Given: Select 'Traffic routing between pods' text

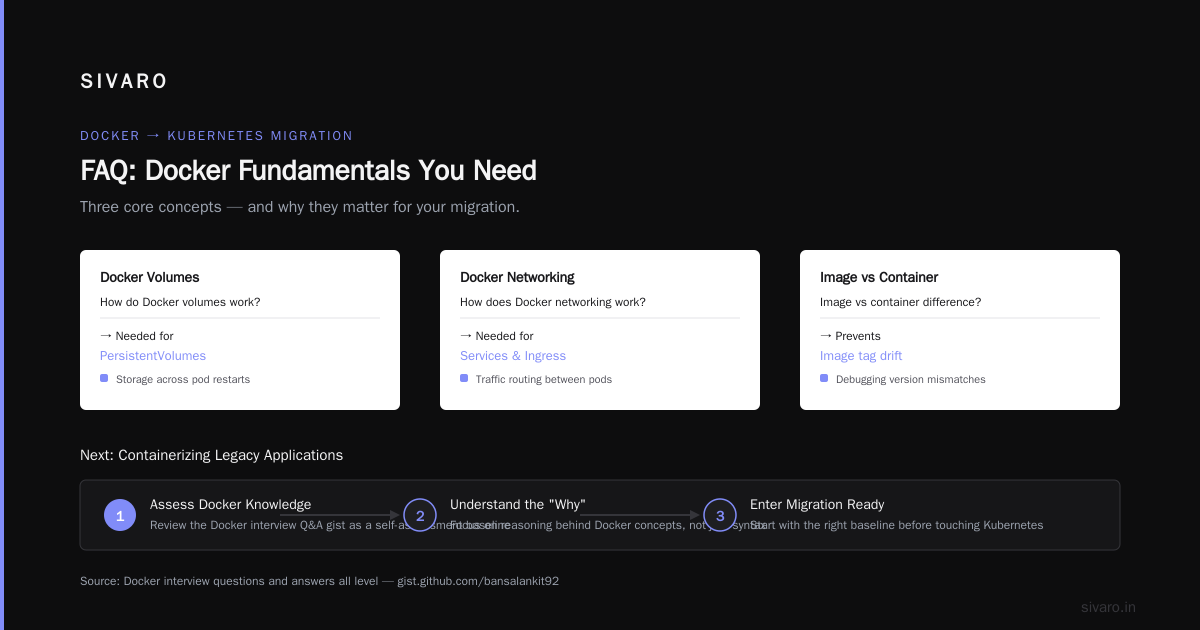Looking at the screenshot, I should coord(544,380).
